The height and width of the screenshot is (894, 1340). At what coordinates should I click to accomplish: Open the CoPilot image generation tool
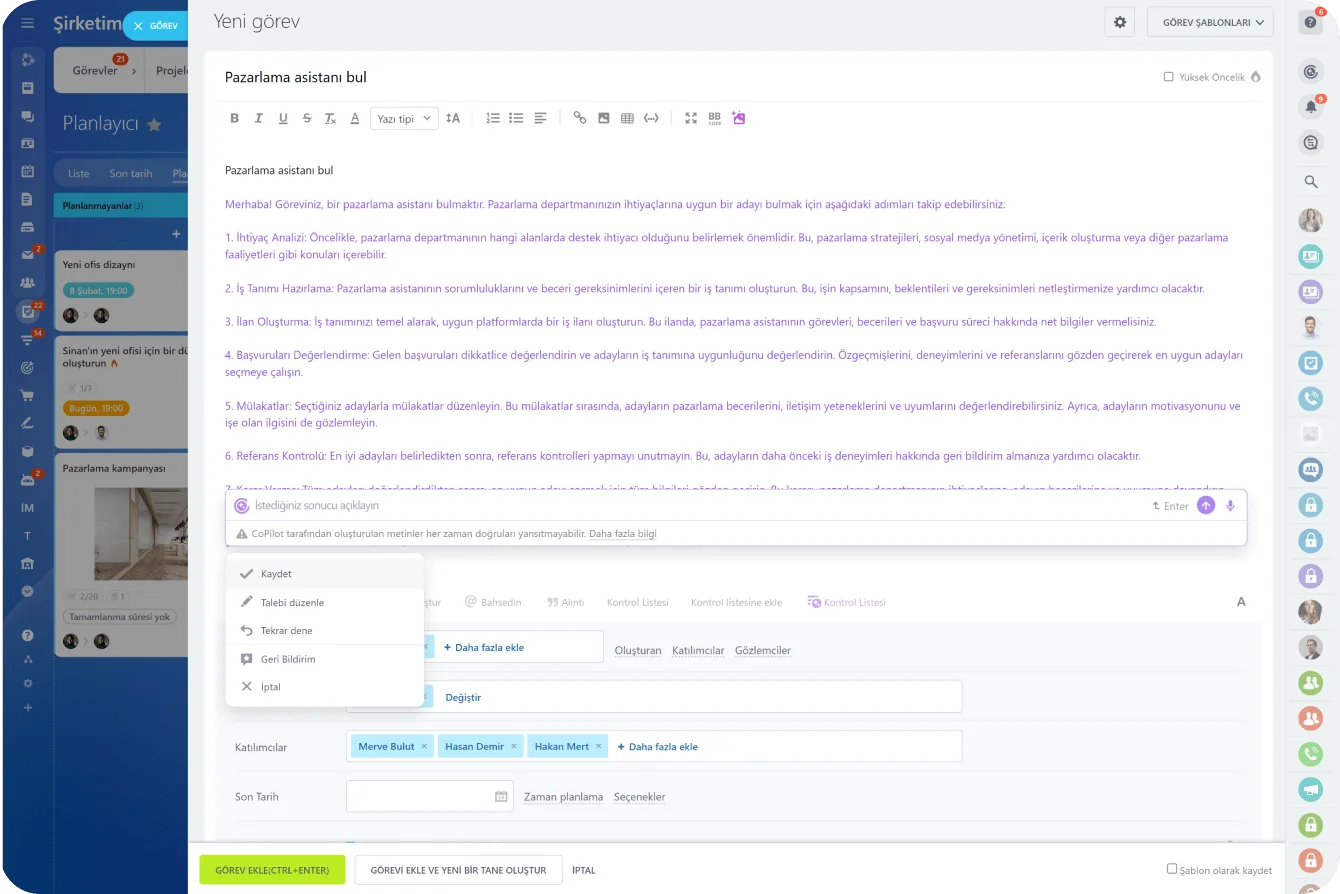[738, 117]
